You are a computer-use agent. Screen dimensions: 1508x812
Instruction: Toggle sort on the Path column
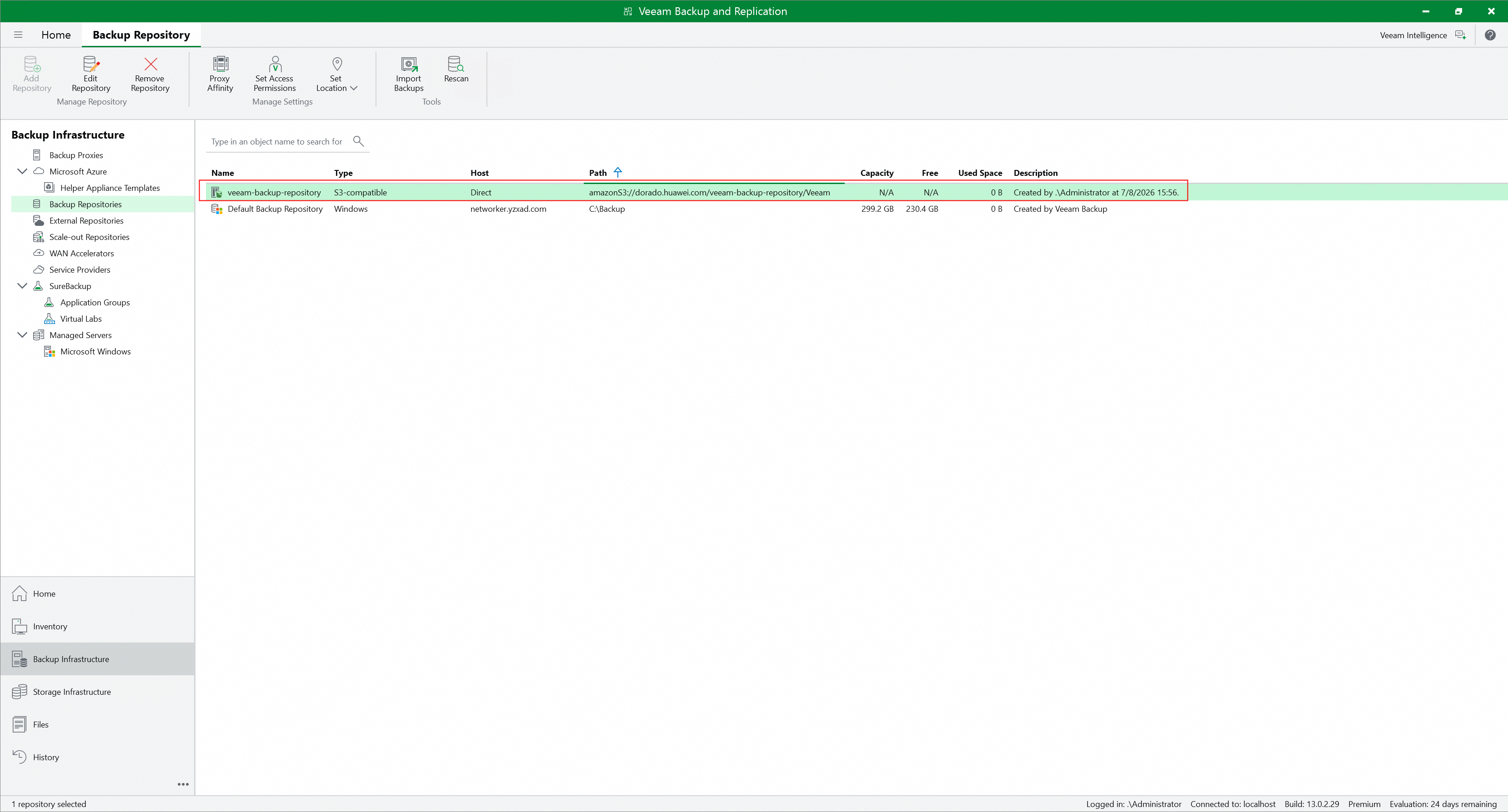[x=598, y=173]
